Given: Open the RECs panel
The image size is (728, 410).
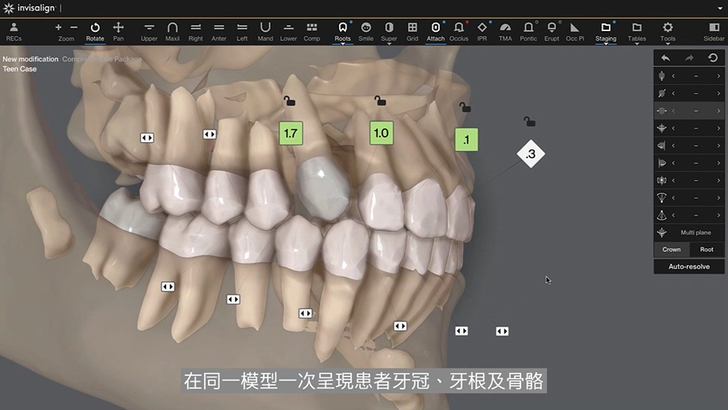Looking at the screenshot, I should (x=14, y=32).
